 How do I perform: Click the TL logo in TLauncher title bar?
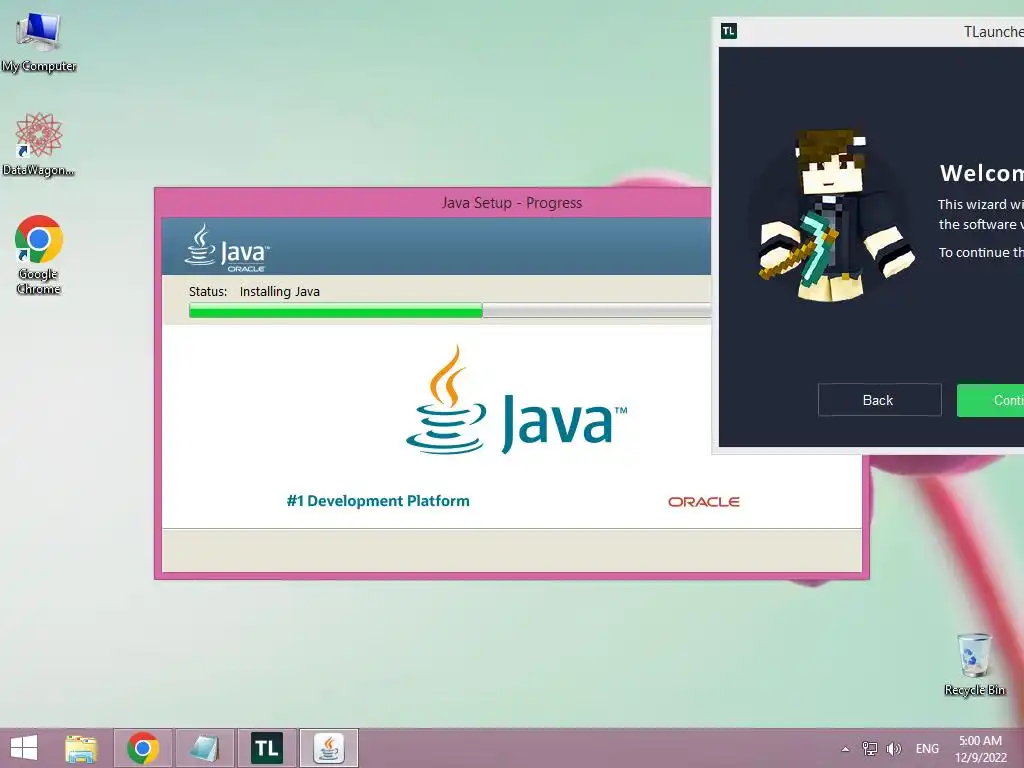tap(729, 31)
